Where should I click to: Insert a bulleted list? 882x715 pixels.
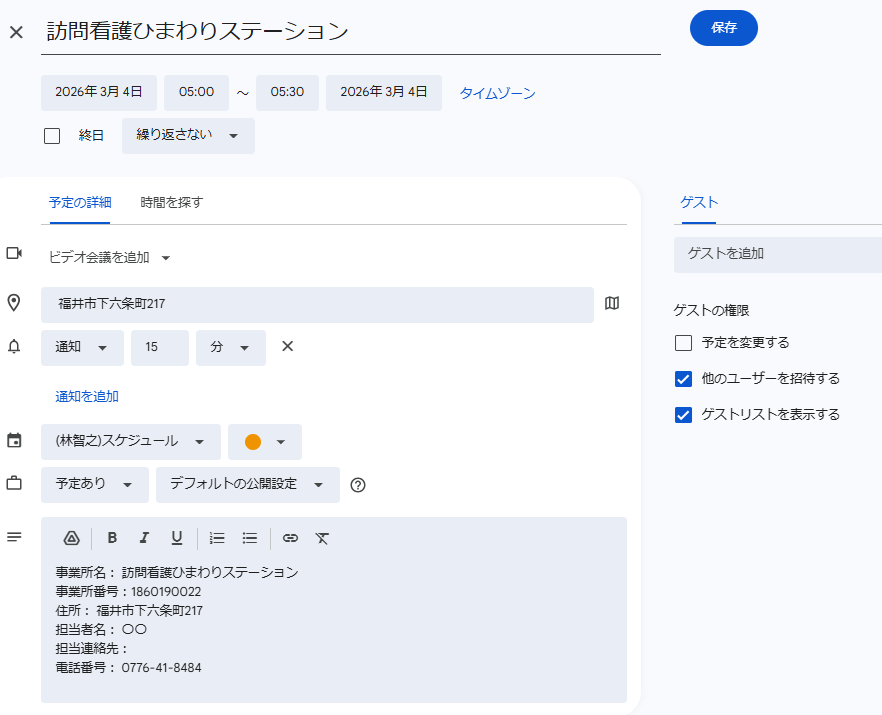pyautogui.click(x=250, y=538)
